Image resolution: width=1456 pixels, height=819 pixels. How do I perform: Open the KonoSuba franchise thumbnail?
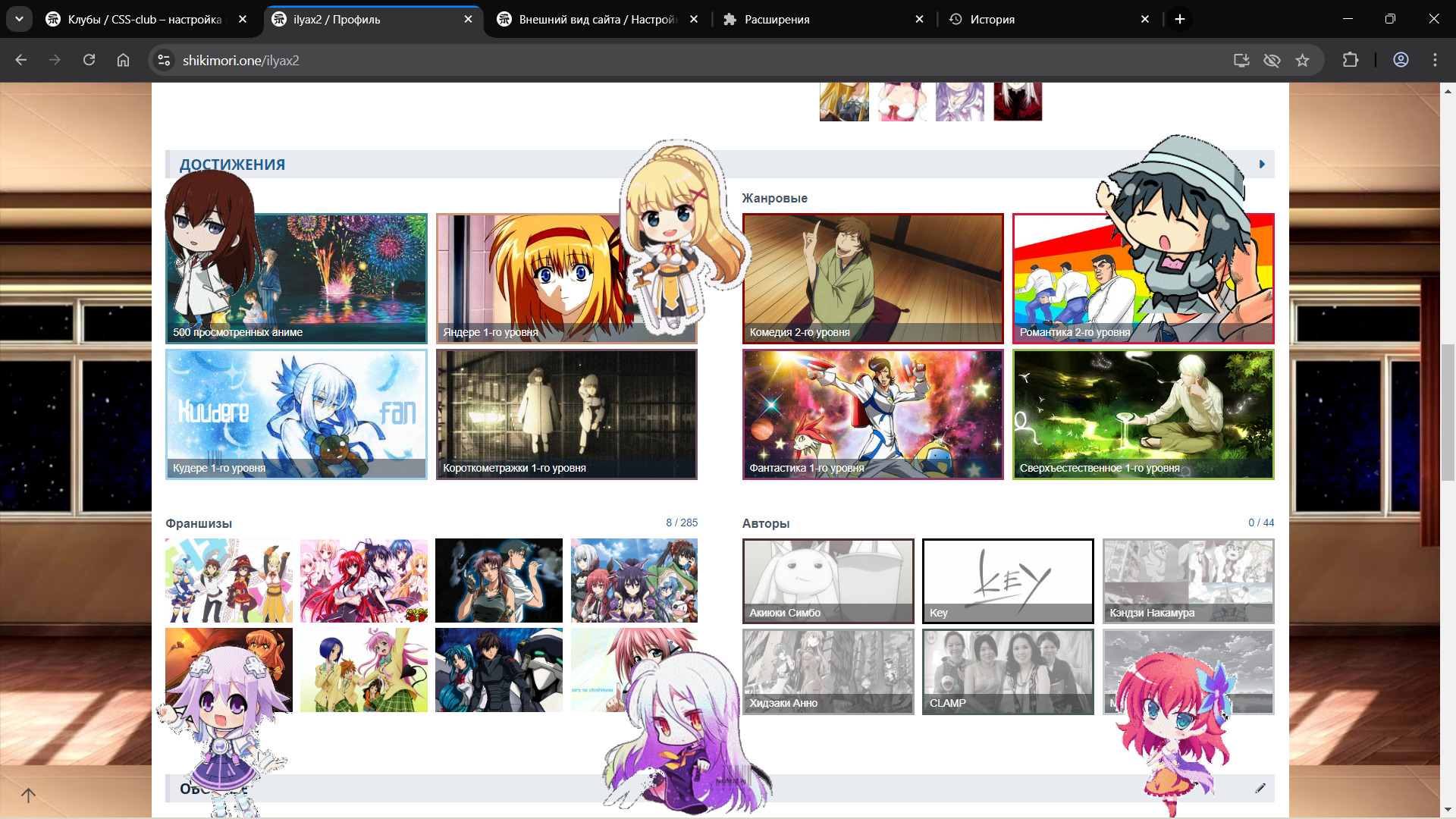[229, 580]
